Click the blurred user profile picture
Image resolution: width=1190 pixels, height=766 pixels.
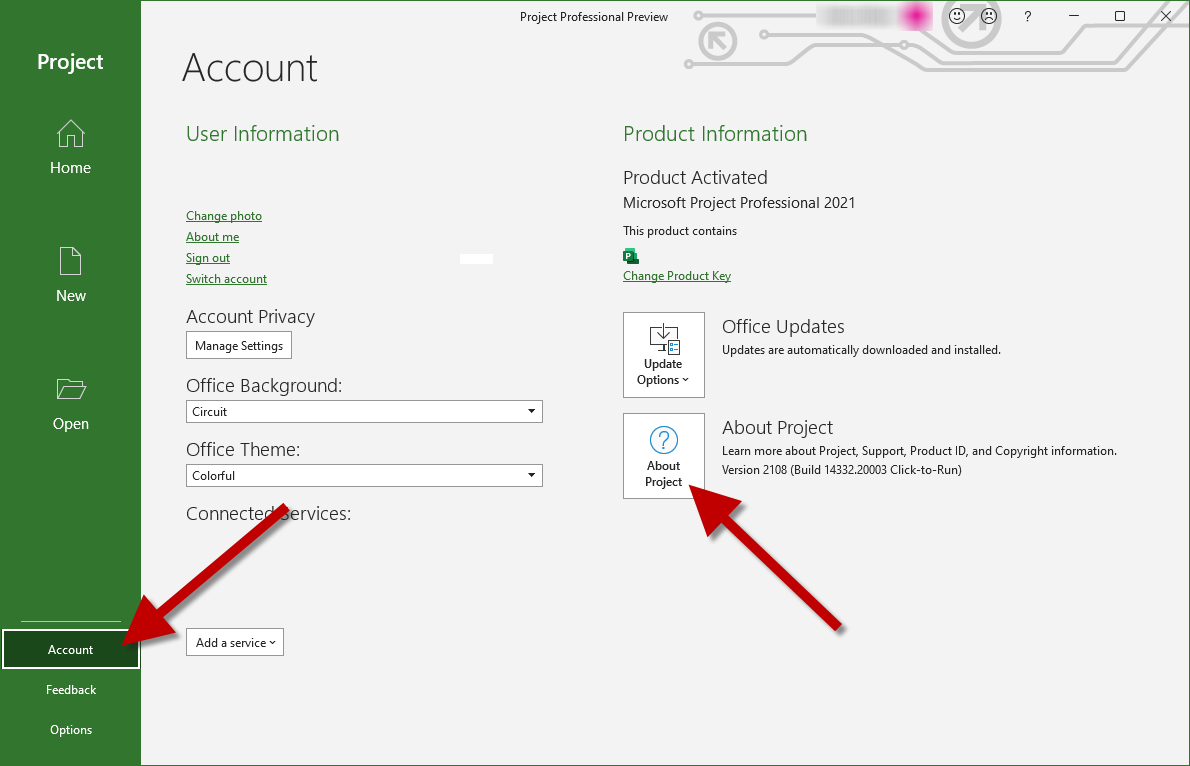(x=915, y=16)
